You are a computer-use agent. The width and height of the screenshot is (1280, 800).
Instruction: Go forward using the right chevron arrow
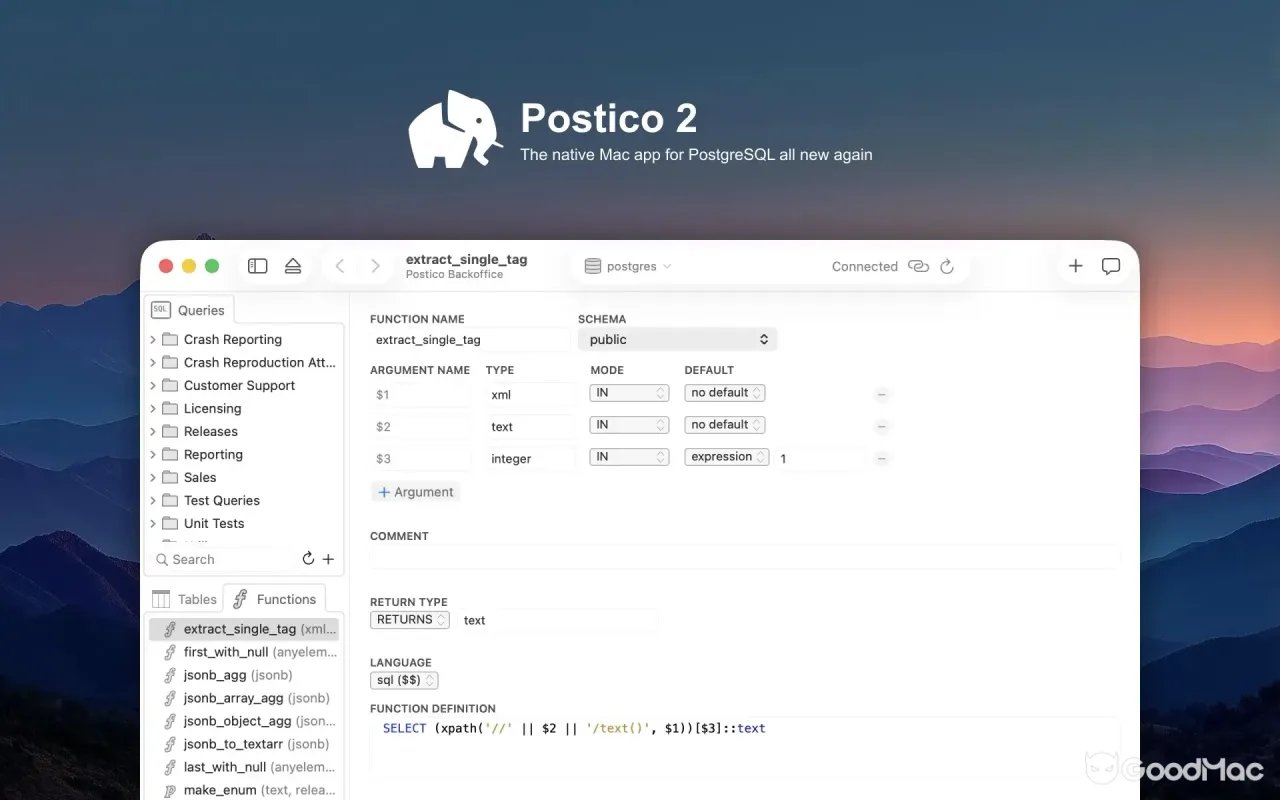[375, 266]
